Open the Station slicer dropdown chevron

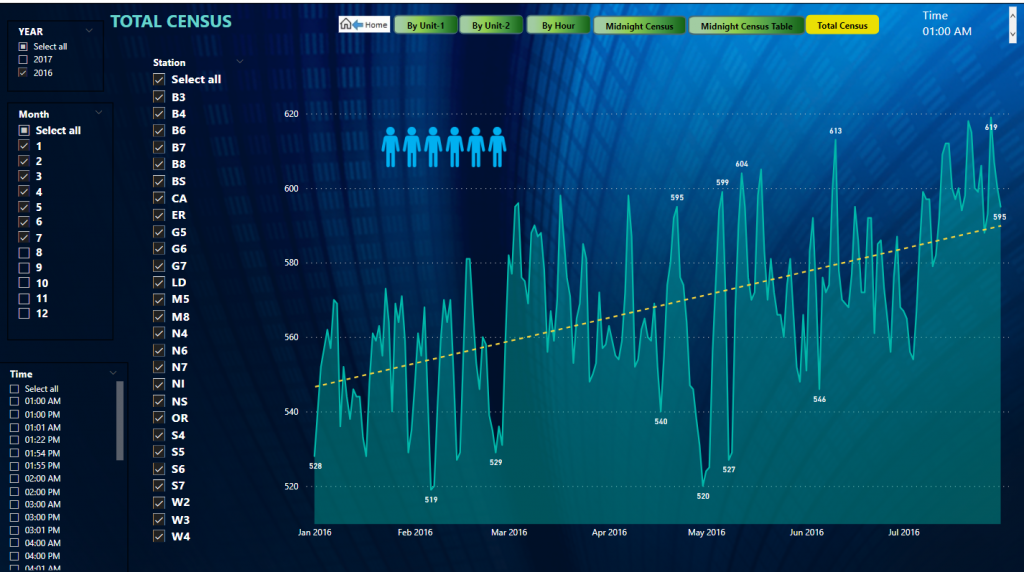click(x=238, y=62)
